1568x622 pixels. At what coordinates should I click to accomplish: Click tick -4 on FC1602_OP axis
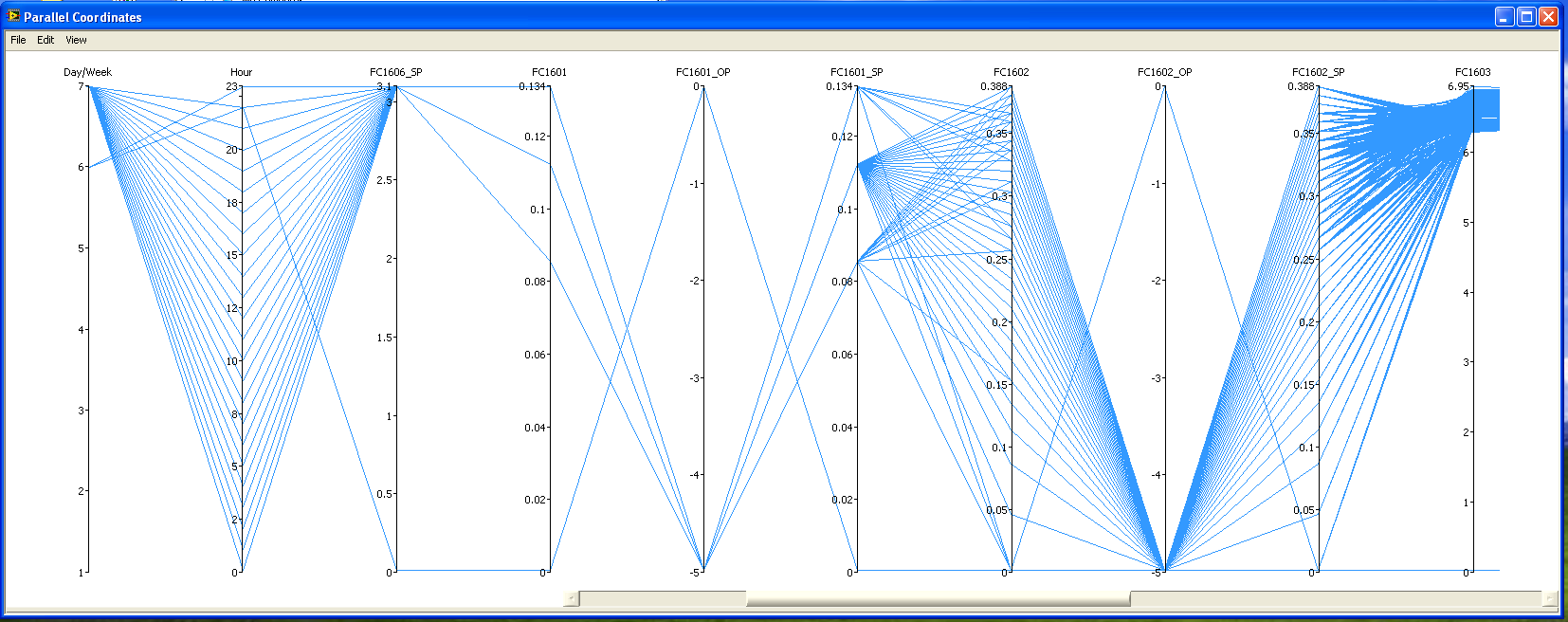pos(1157,475)
